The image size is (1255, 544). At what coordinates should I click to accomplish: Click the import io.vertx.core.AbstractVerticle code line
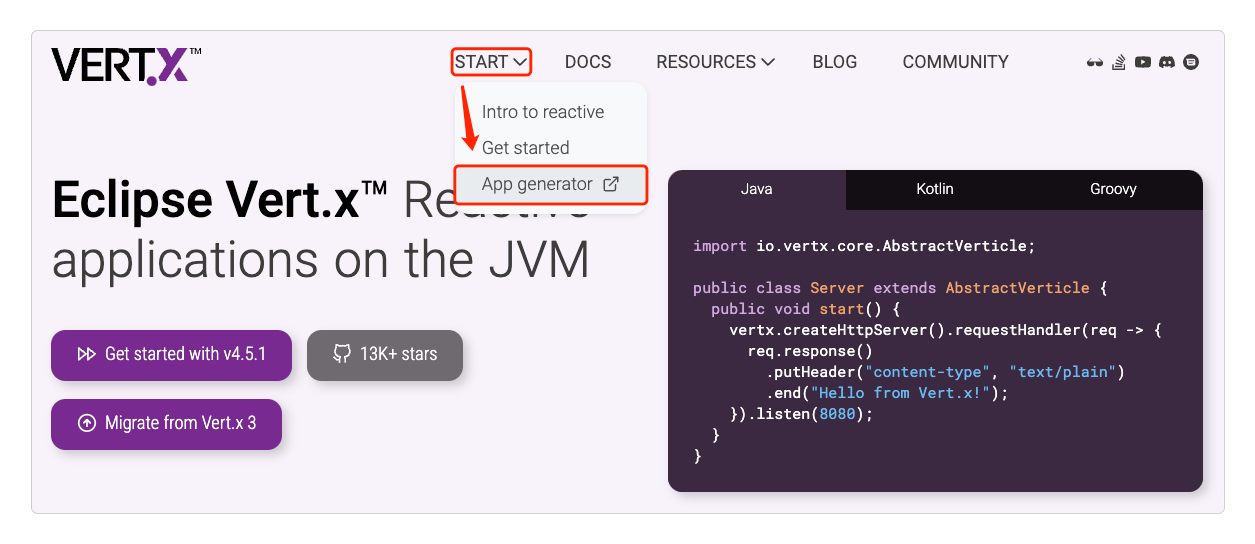[x=864, y=246]
